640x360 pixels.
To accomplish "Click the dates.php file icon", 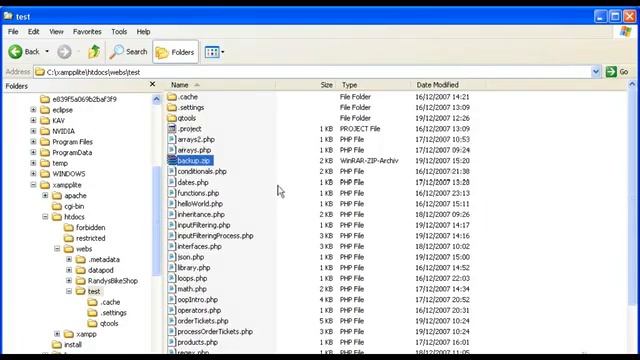I will click(x=172, y=182).
